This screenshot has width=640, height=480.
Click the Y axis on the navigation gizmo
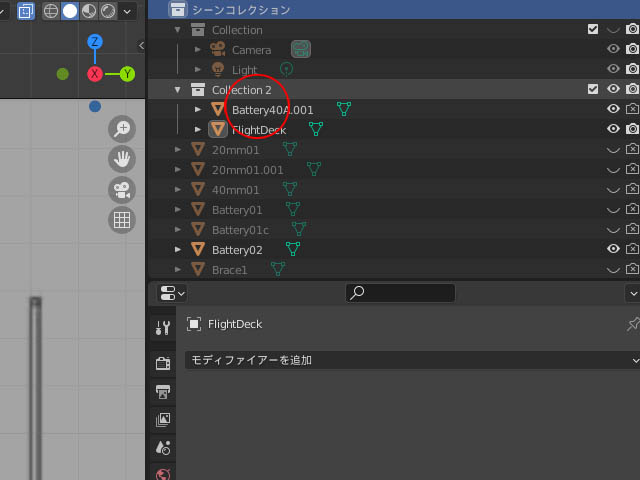click(127, 74)
